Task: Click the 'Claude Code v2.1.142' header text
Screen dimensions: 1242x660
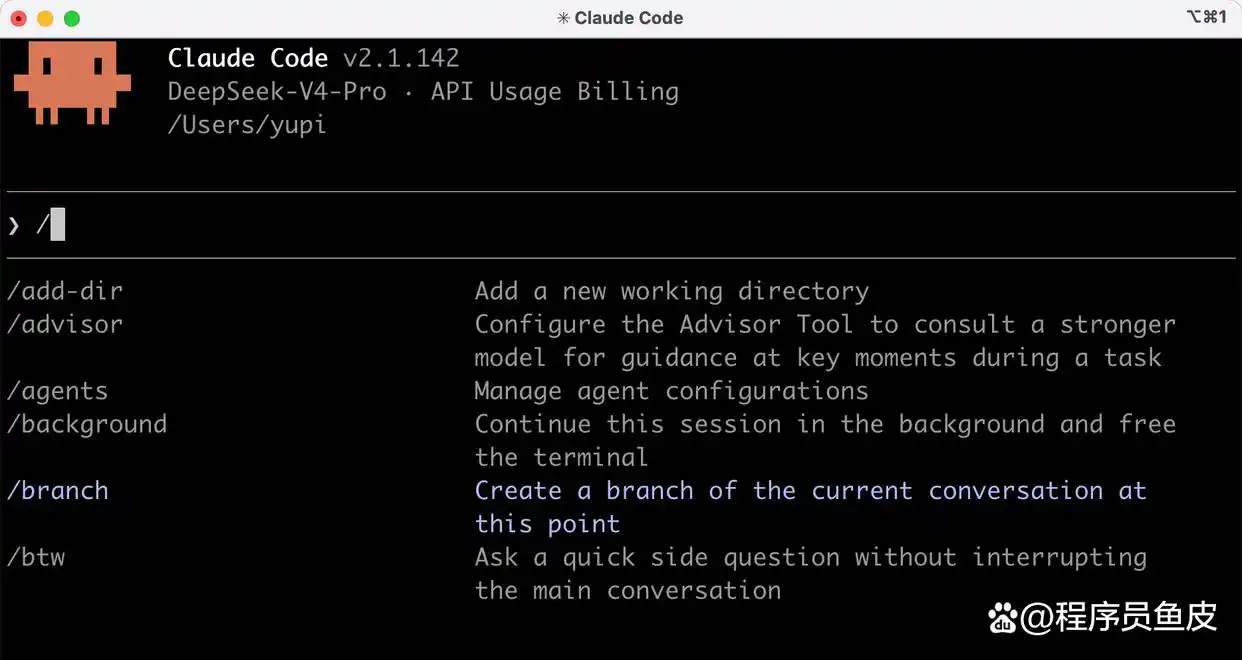Action: (313, 58)
